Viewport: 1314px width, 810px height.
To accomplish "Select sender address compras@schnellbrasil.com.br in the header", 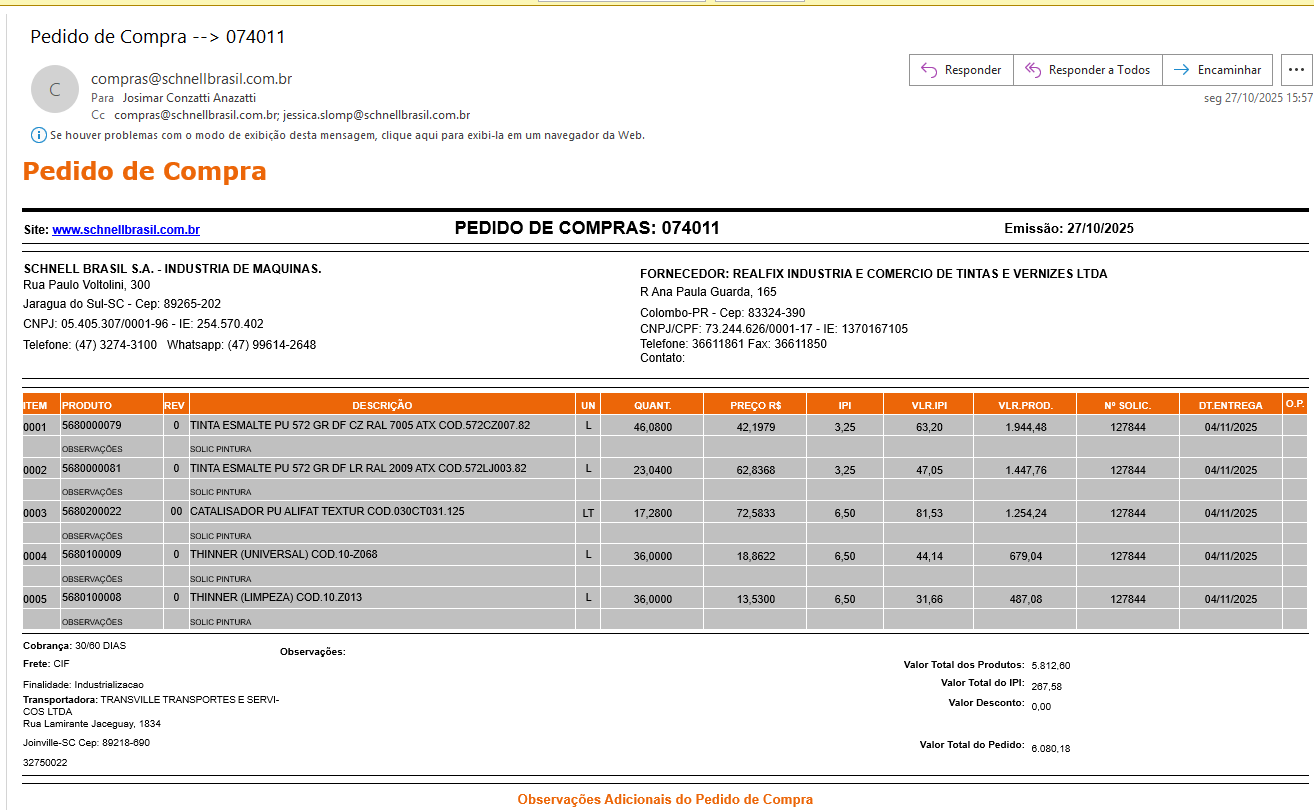I will 191,79.
